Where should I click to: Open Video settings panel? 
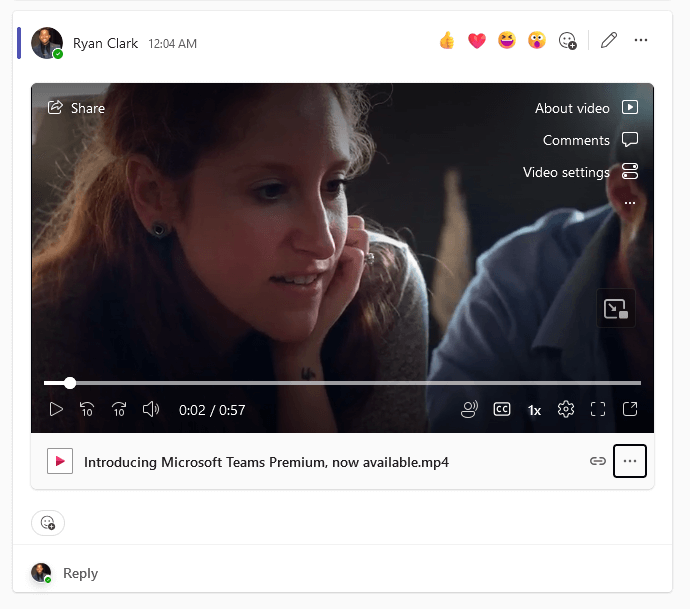[x=580, y=172]
